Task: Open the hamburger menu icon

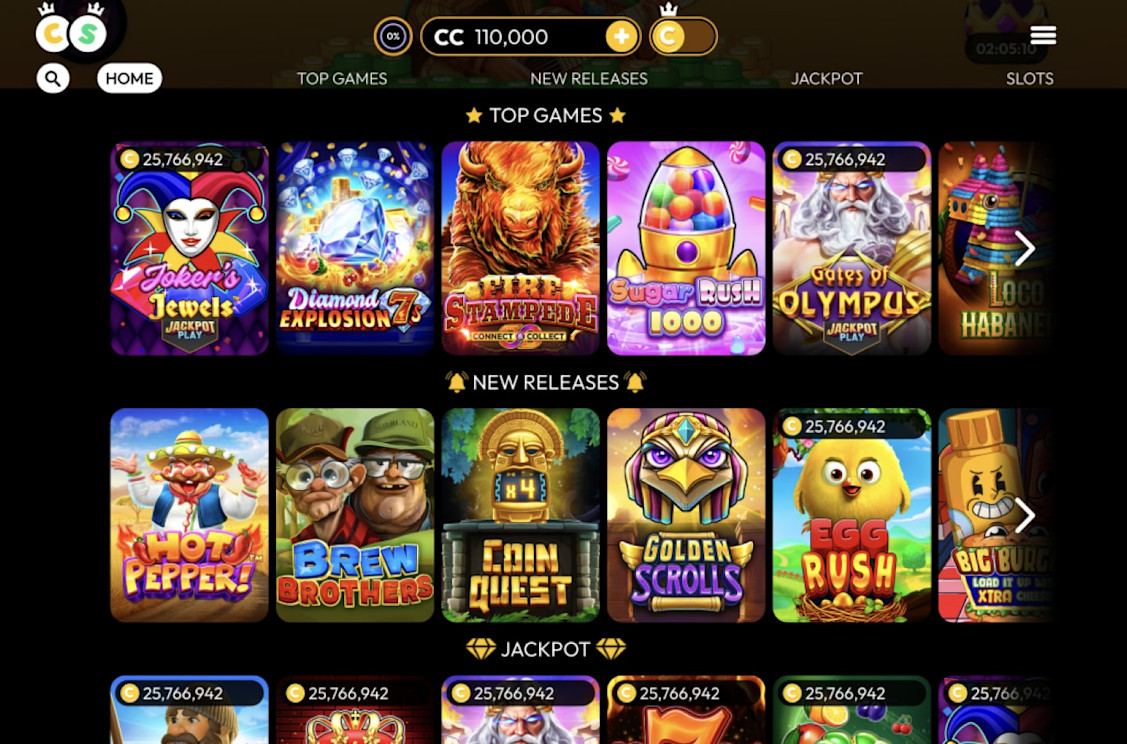Action: [1043, 35]
